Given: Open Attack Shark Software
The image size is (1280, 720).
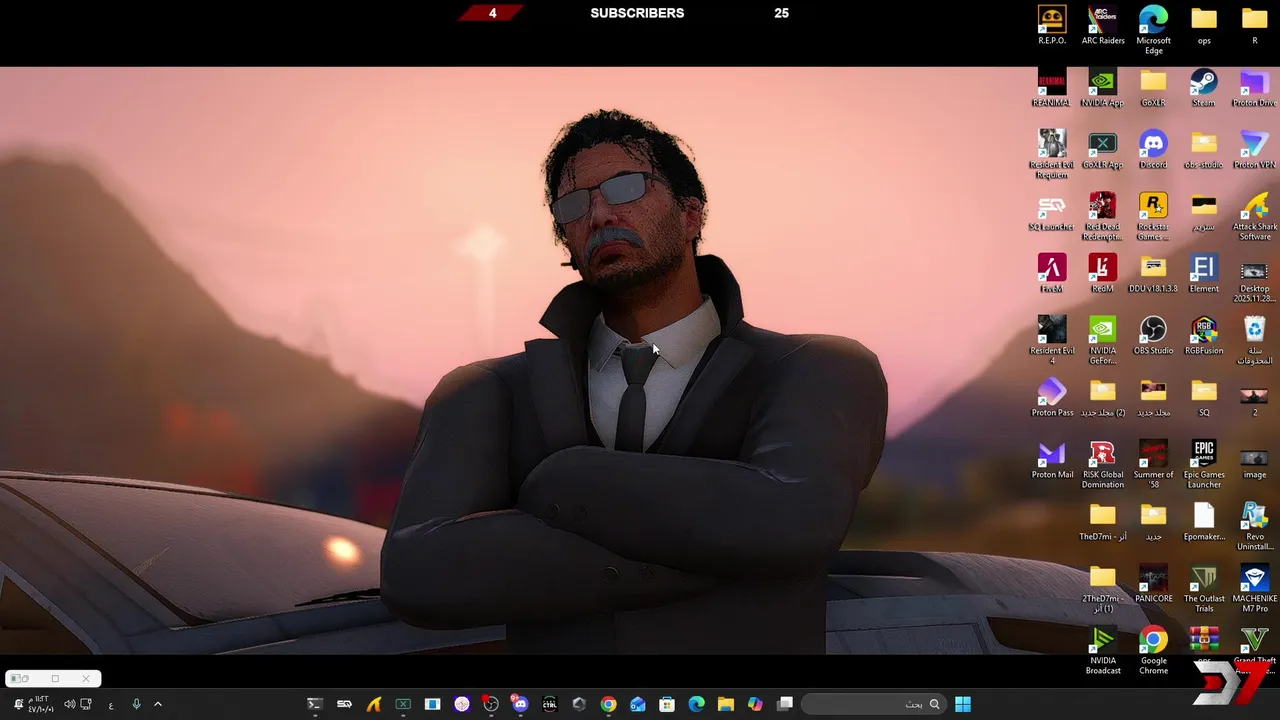Looking at the screenshot, I should point(1255,216).
